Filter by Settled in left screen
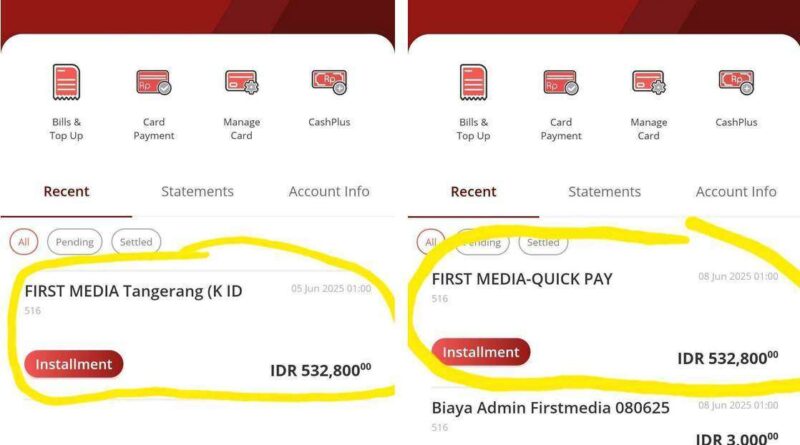800x445 pixels. pyautogui.click(x=136, y=241)
